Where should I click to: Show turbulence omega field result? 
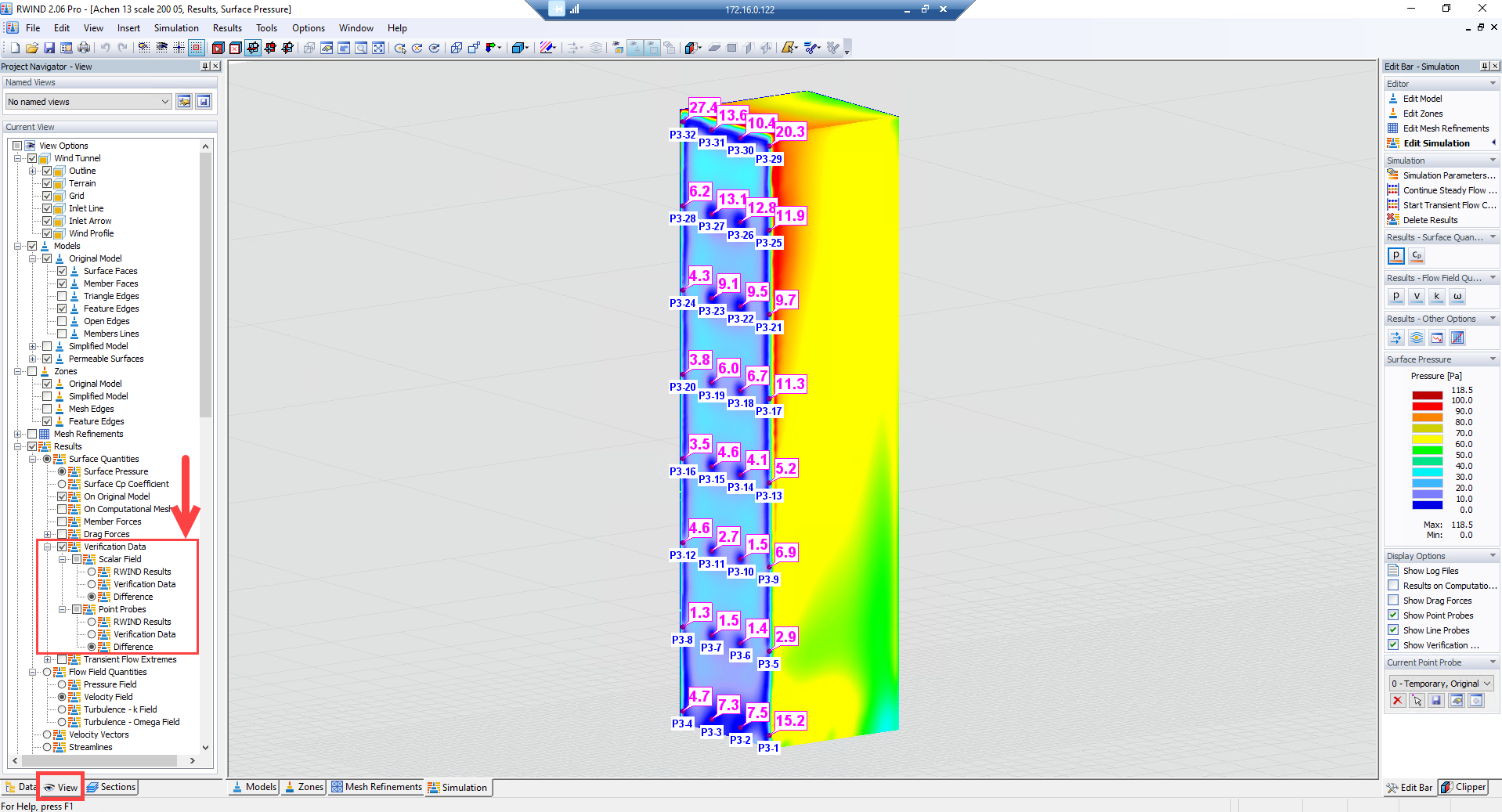pyautogui.click(x=1457, y=297)
